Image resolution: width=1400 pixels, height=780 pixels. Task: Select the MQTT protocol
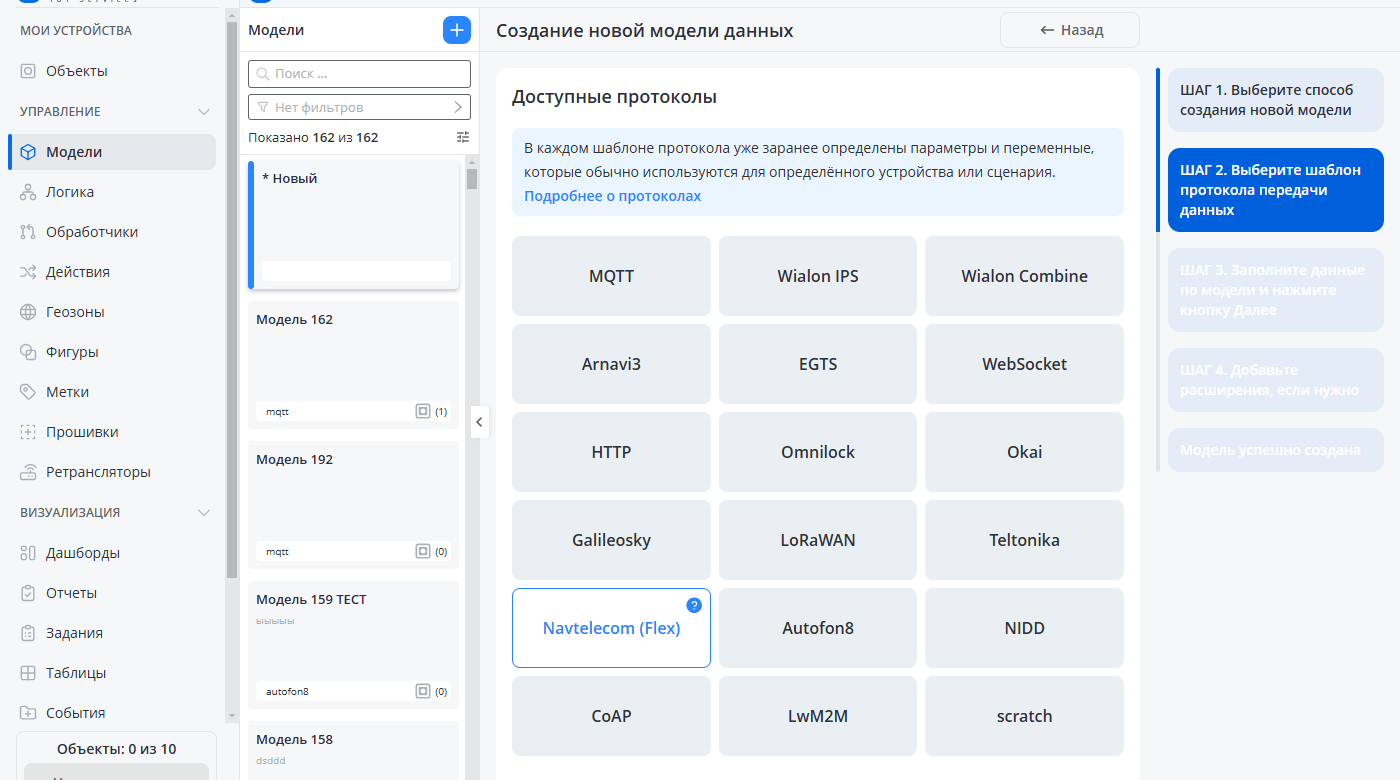click(x=611, y=276)
